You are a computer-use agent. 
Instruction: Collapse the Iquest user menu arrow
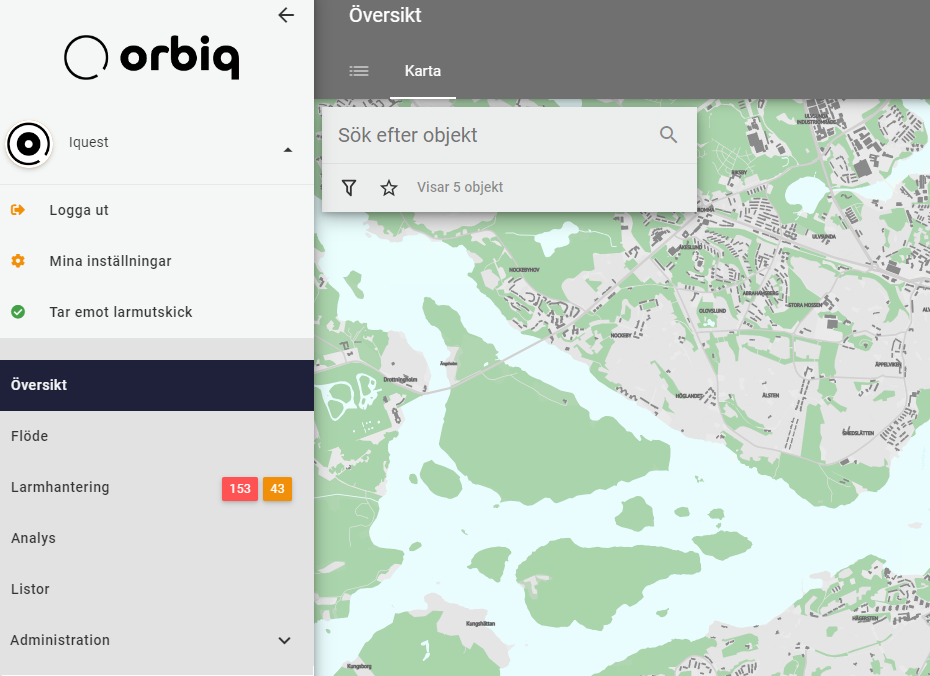(288, 150)
